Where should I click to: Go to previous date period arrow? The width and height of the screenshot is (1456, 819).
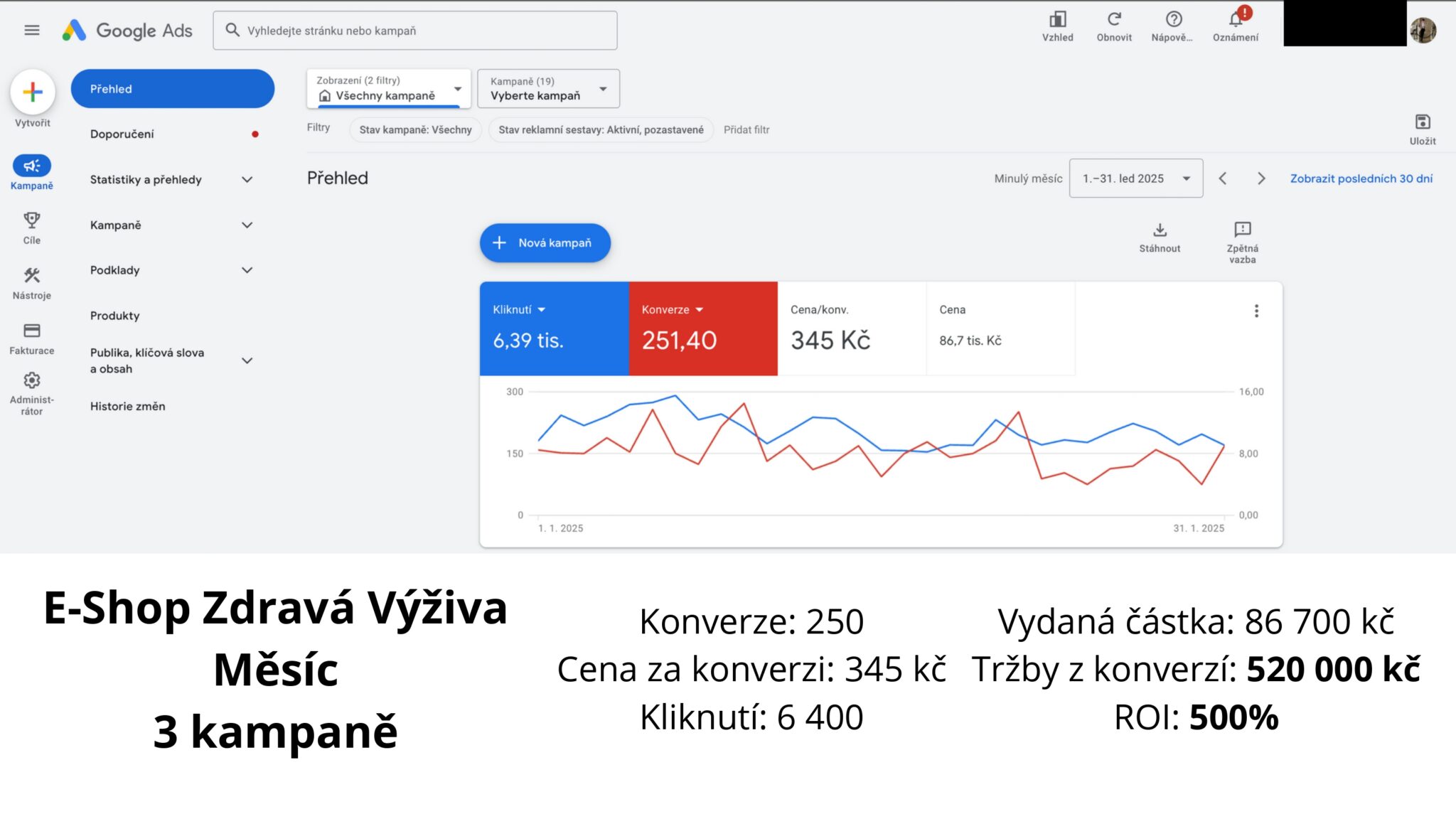[x=1223, y=178]
